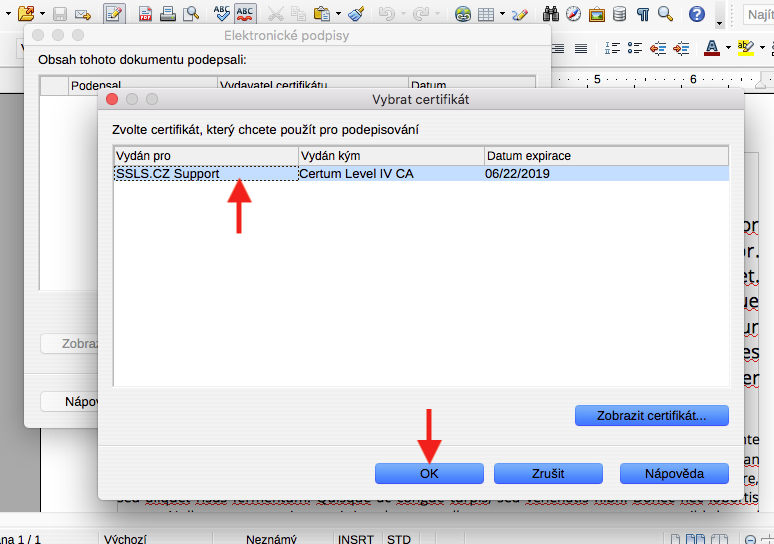
Task: Toggle automatic spell checking icon
Action: coord(243,13)
